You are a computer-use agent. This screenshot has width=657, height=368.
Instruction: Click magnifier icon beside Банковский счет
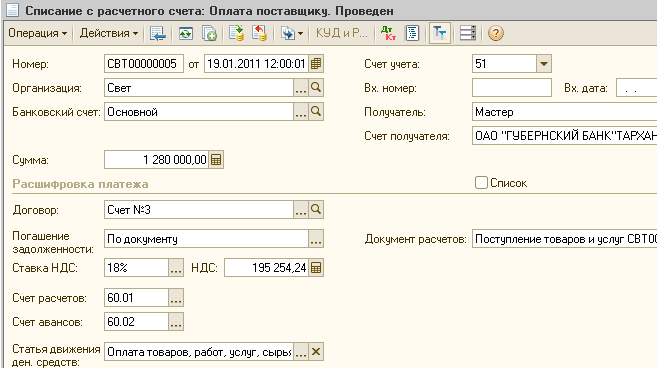click(x=316, y=111)
